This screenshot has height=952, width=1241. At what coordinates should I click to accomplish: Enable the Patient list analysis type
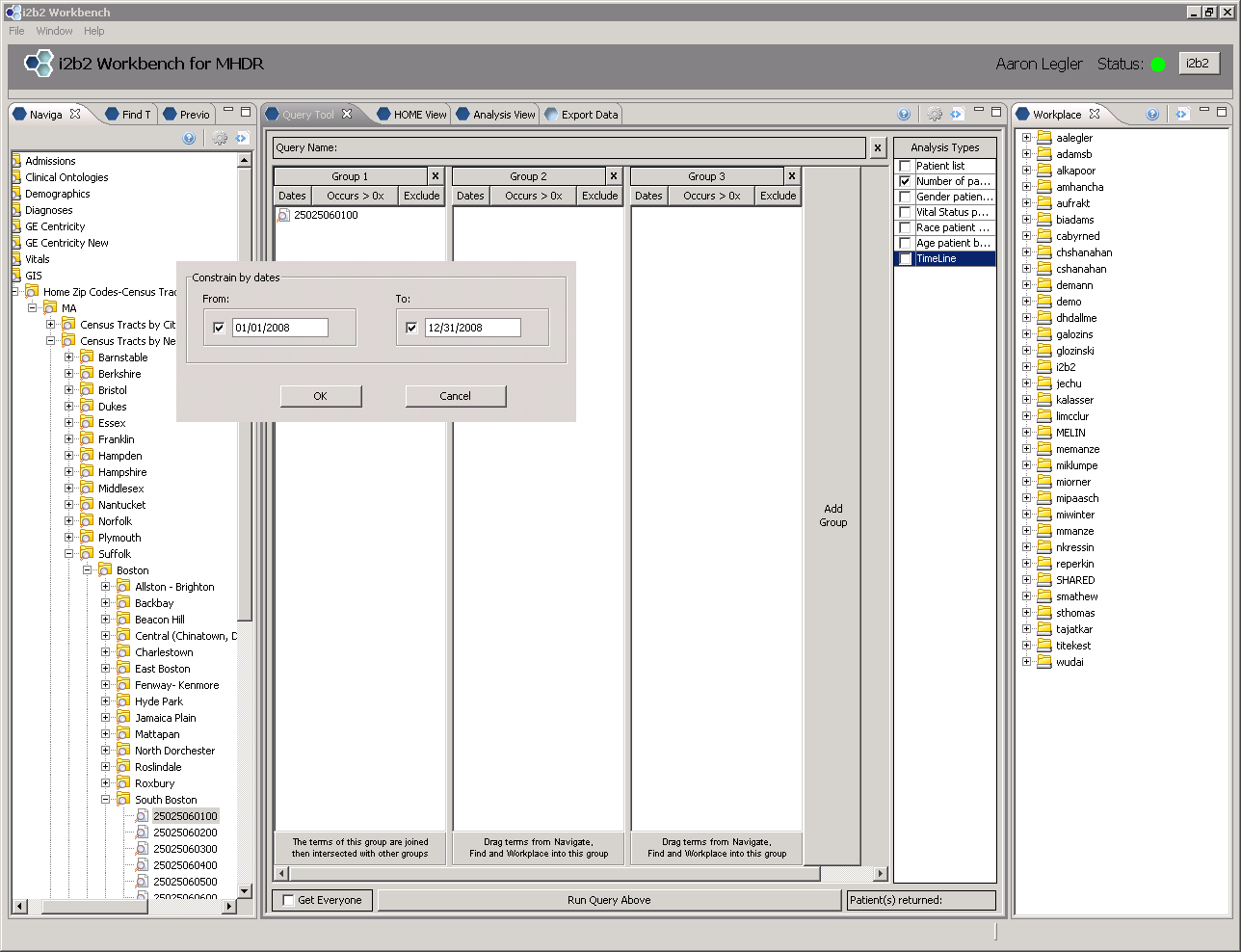click(x=905, y=166)
